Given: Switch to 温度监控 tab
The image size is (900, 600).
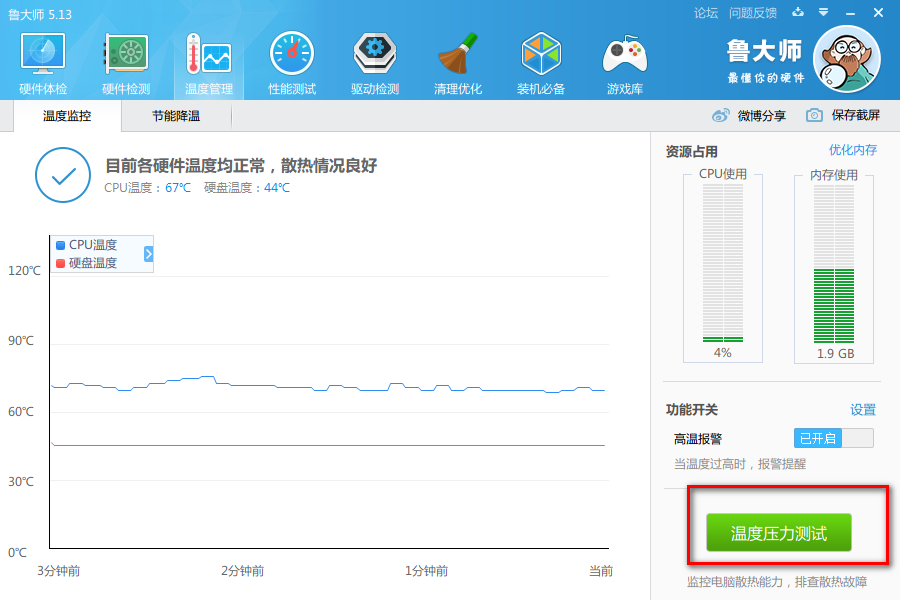Looking at the screenshot, I should pos(67,116).
